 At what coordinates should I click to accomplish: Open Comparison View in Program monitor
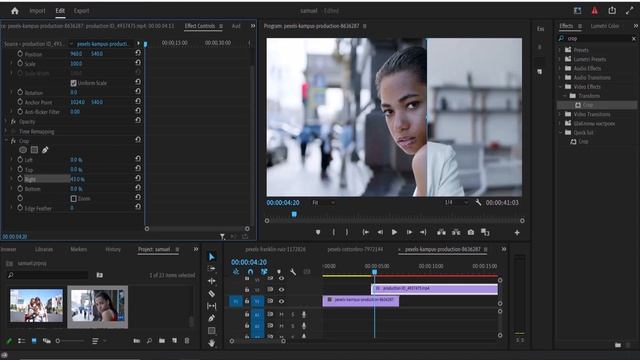(485, 232)
